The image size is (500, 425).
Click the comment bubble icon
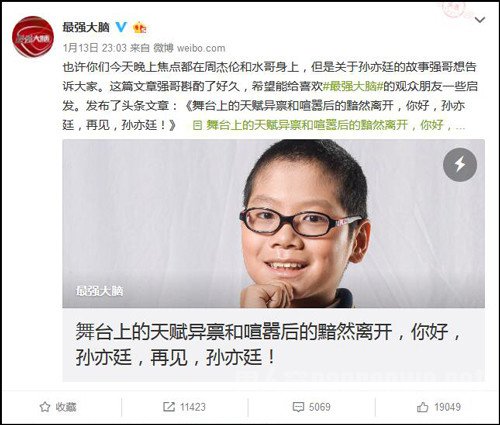[x=298, y=407]
